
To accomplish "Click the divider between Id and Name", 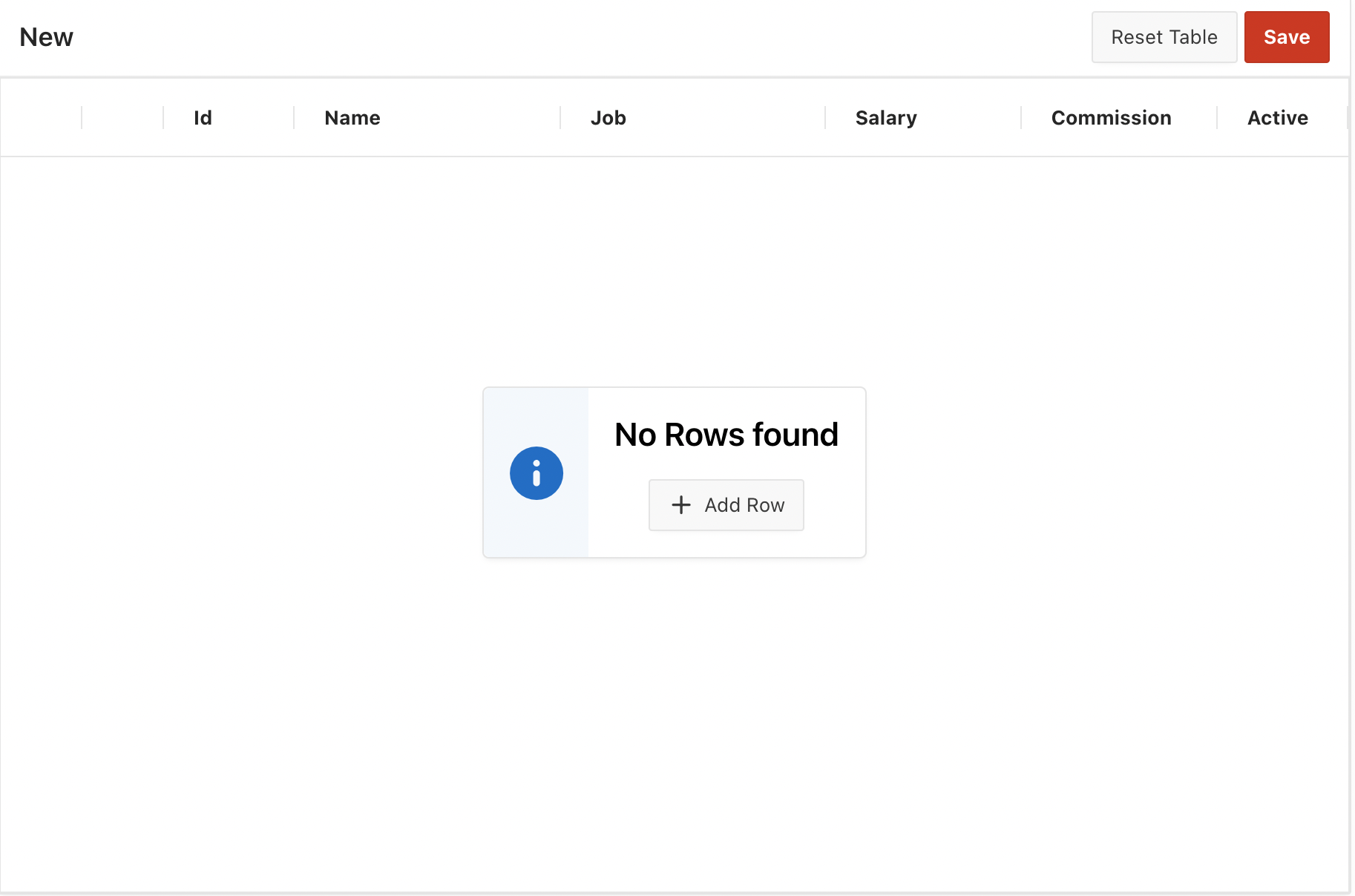I will [x=294, y=118].
